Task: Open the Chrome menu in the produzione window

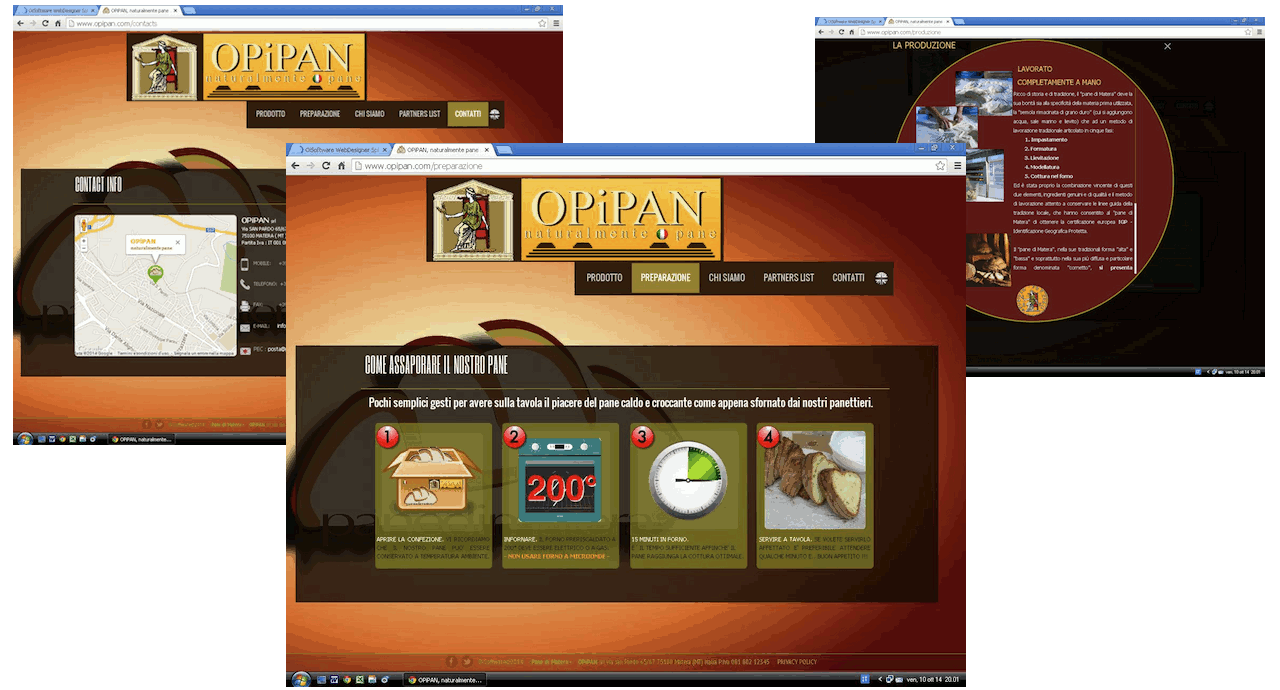Action: (1257, 32)
